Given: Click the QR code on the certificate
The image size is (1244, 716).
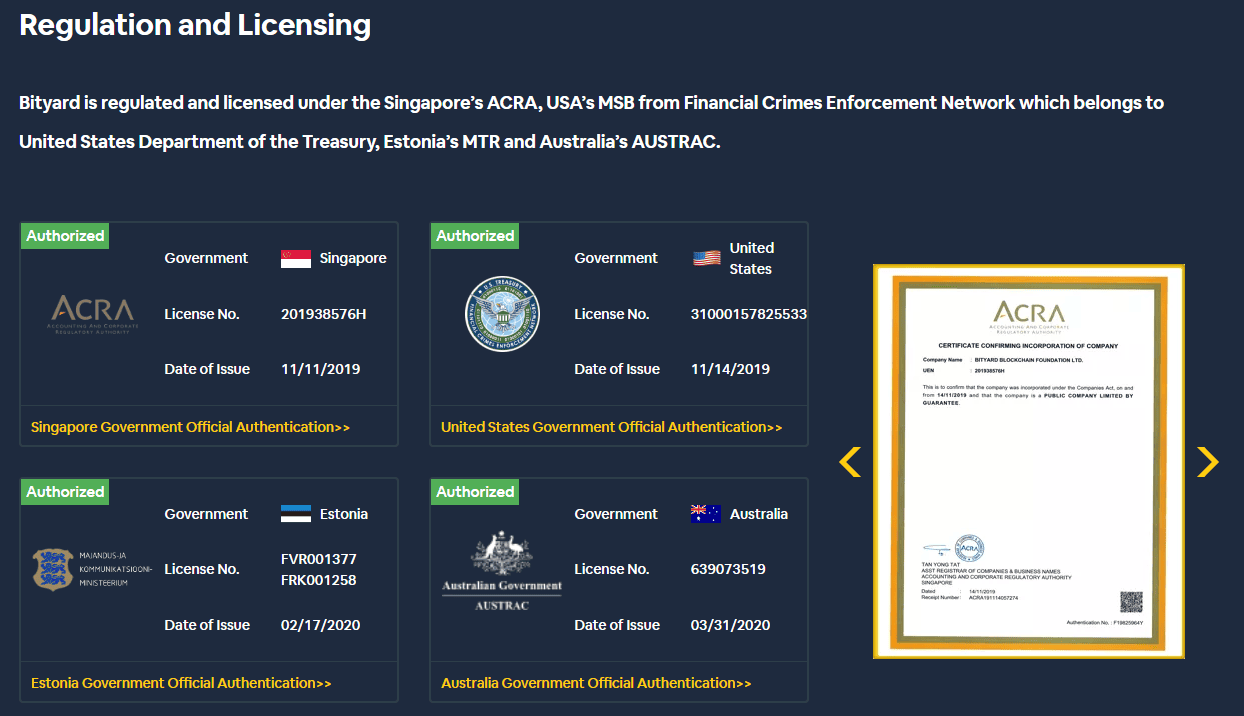Looking at the screenshot, I should pyautogui.click(x=1131, y=602).
